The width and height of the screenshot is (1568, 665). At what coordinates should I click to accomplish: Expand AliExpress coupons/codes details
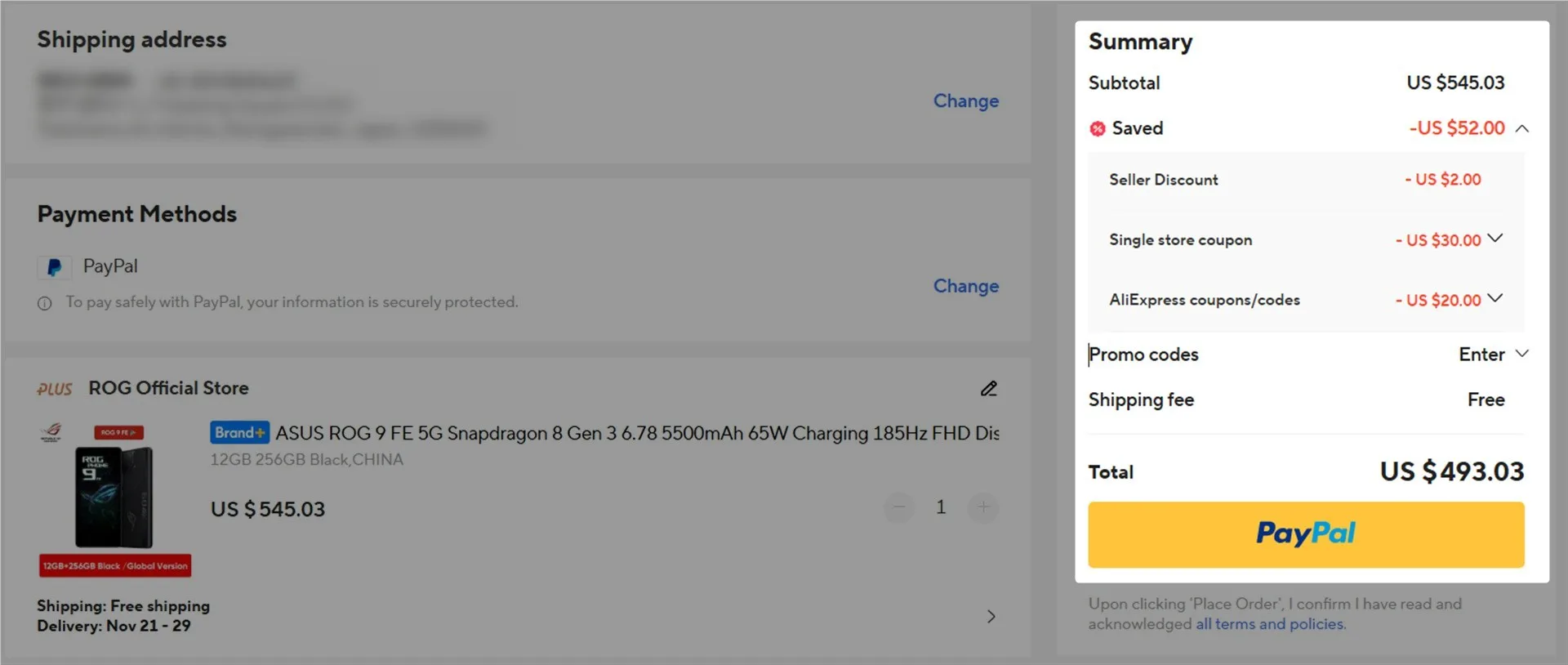(1494, 298)
